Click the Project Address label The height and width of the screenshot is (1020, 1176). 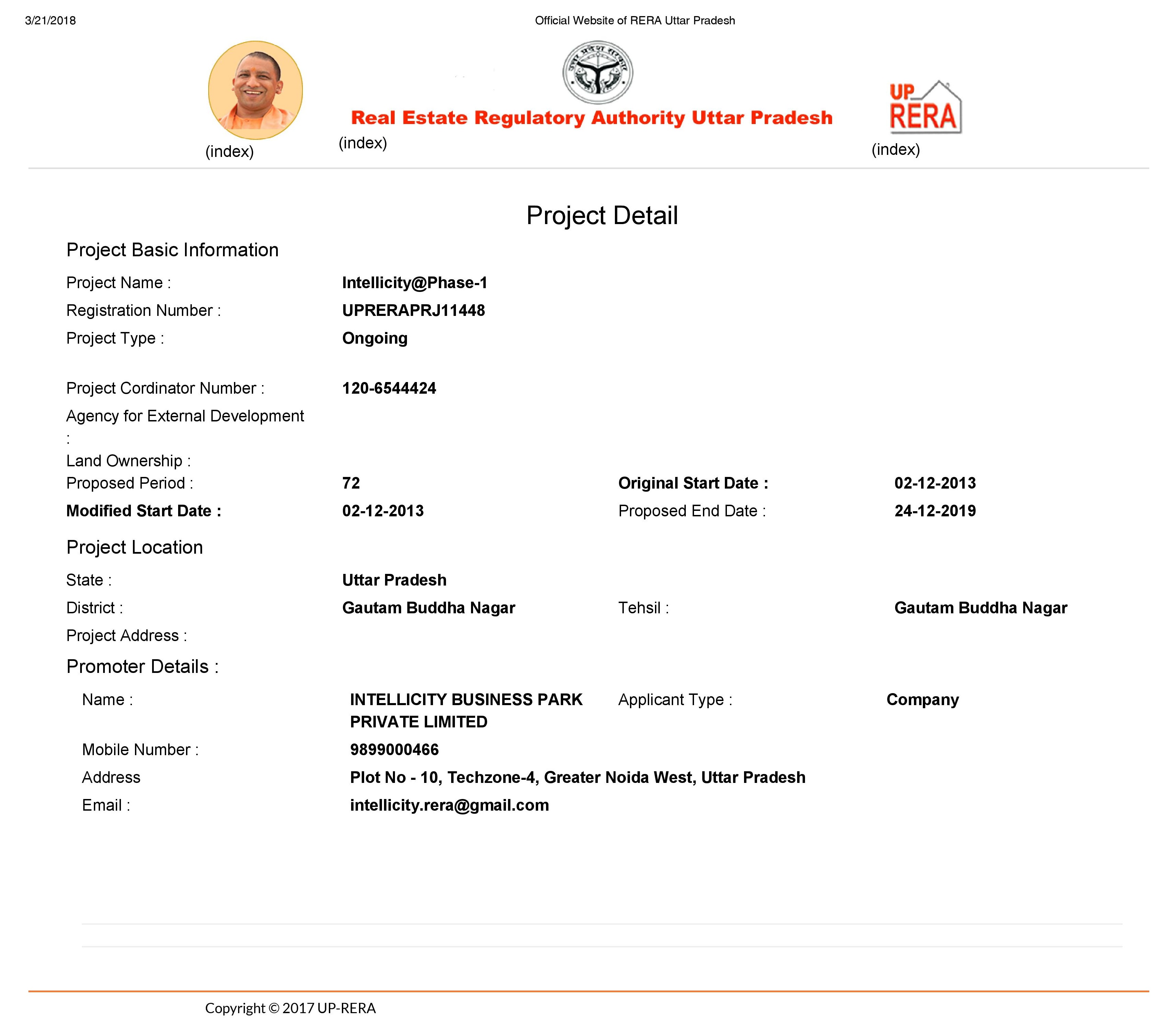[x=126, y=636]
